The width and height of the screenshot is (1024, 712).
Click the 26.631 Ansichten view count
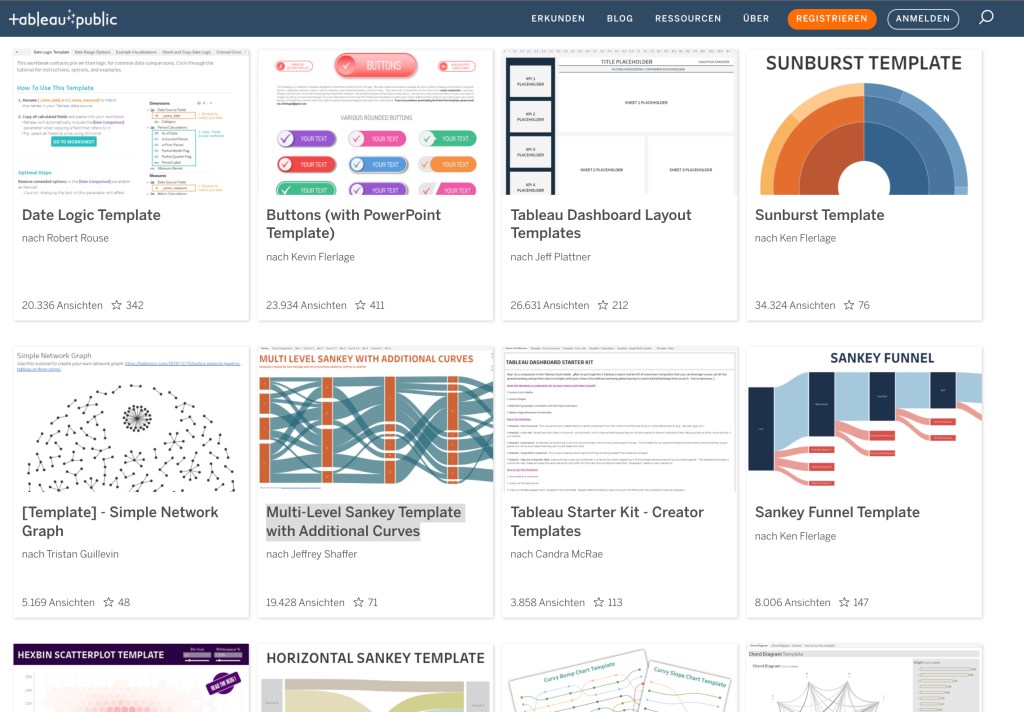(550, 305)
